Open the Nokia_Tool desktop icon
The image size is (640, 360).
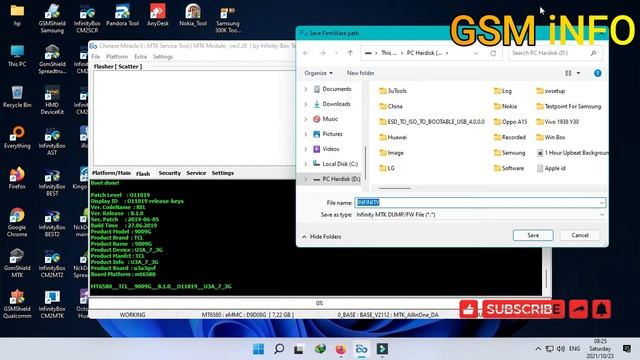(193, 16)
